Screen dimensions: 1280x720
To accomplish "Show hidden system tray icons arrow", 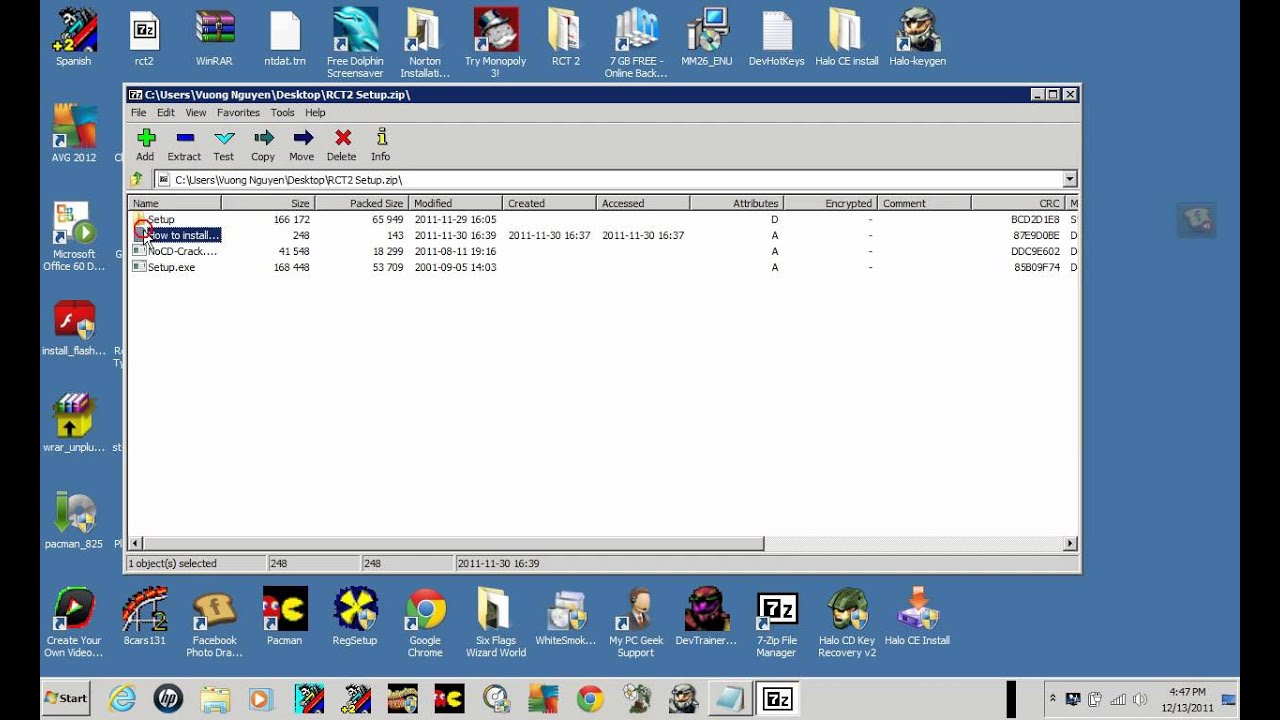I will pos(1052,698).
